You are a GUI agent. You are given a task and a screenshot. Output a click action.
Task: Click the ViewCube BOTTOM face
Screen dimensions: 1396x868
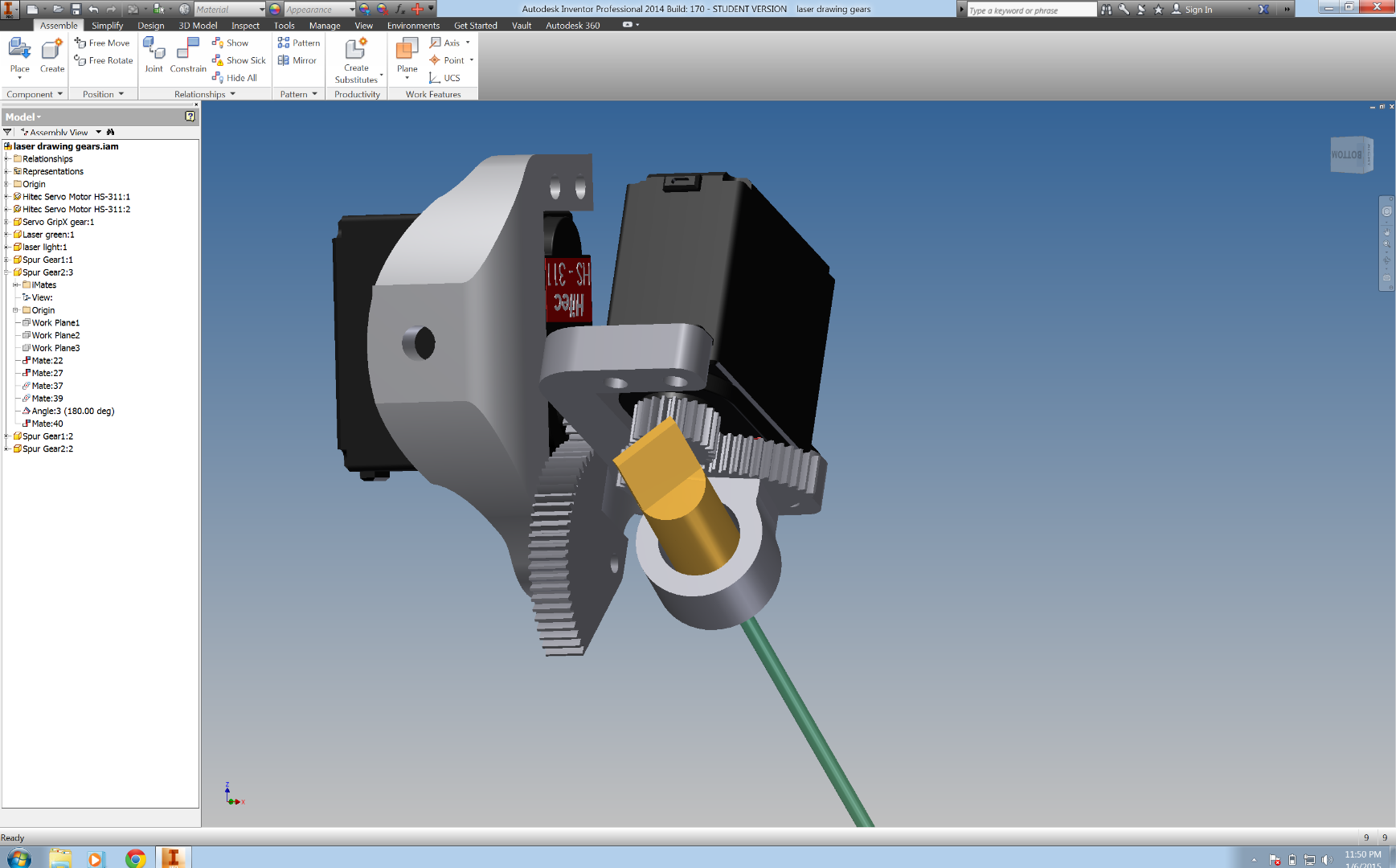click(1347, 154)
